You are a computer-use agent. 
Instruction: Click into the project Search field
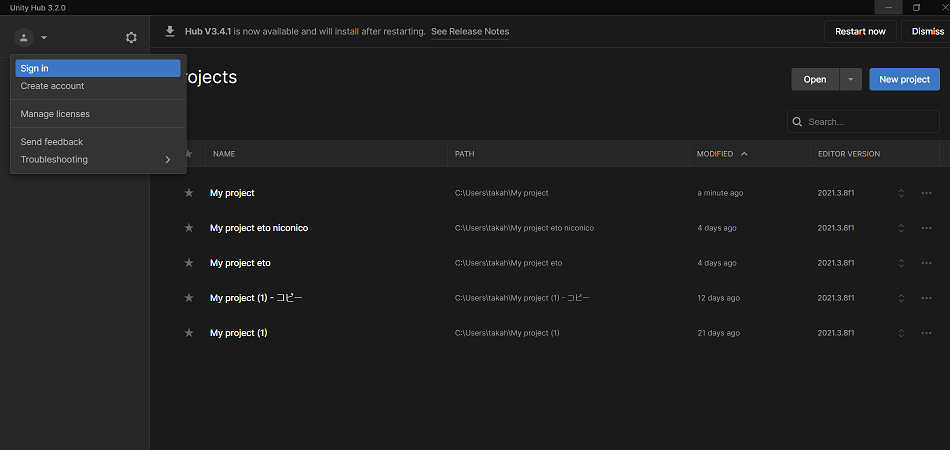pos(868,122)
